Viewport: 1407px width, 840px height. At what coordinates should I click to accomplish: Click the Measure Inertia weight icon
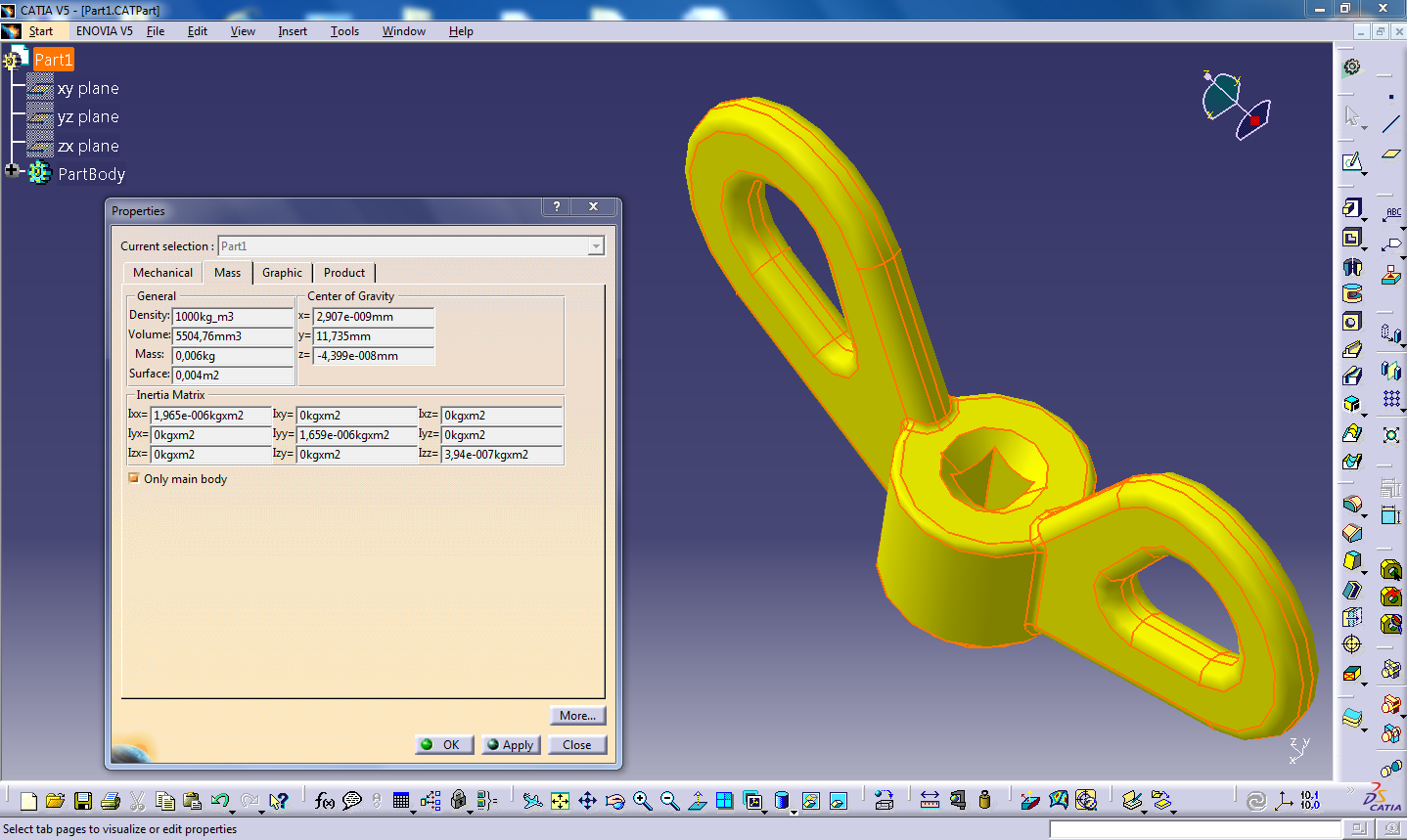pos(984,801)
